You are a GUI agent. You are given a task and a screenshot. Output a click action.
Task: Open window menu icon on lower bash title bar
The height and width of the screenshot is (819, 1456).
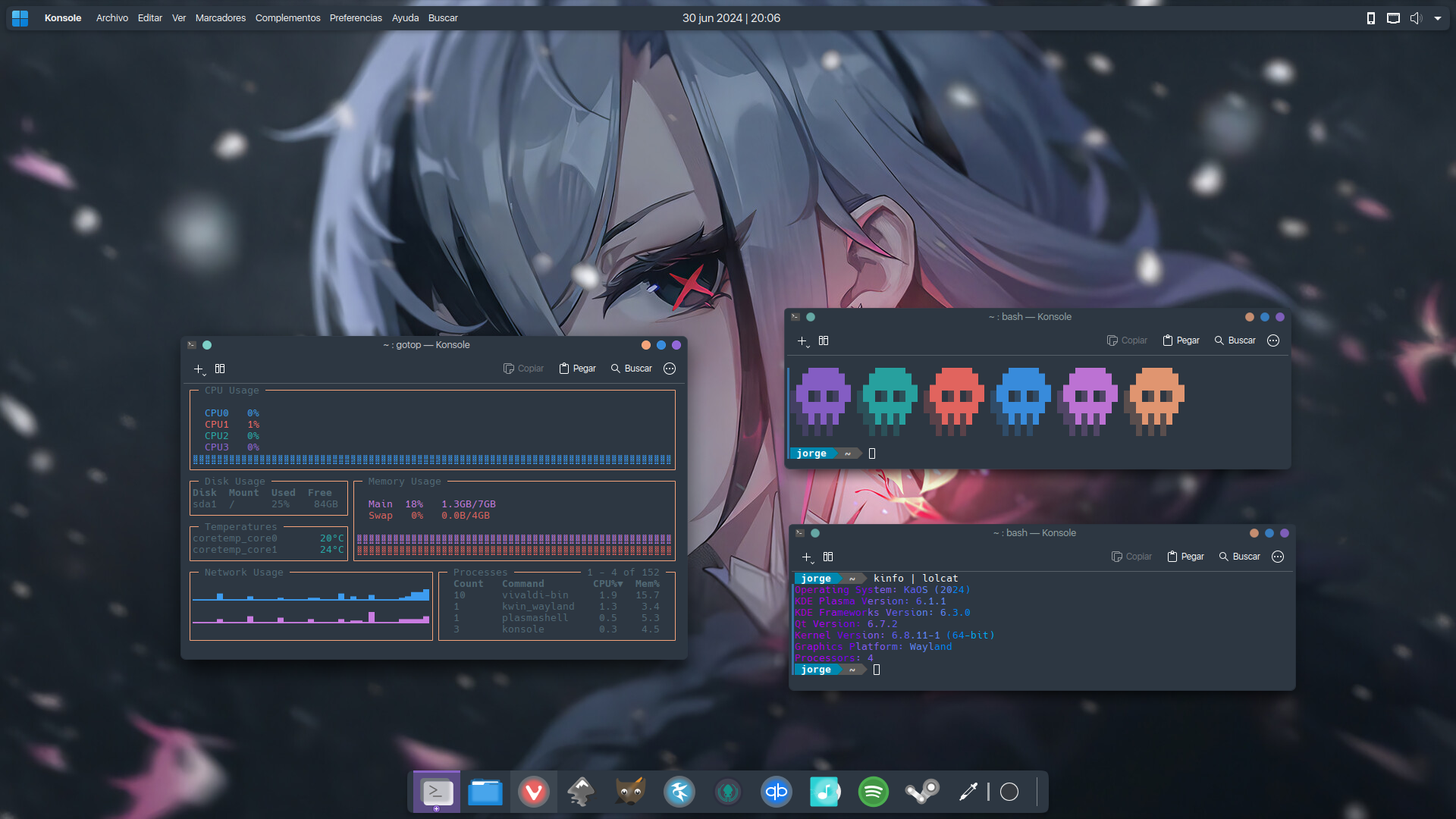click(x=800, y=533)
